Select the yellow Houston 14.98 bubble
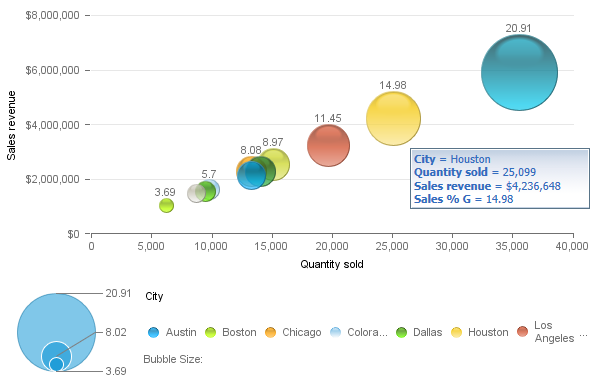599x384 pixels. tap(393, 118)
